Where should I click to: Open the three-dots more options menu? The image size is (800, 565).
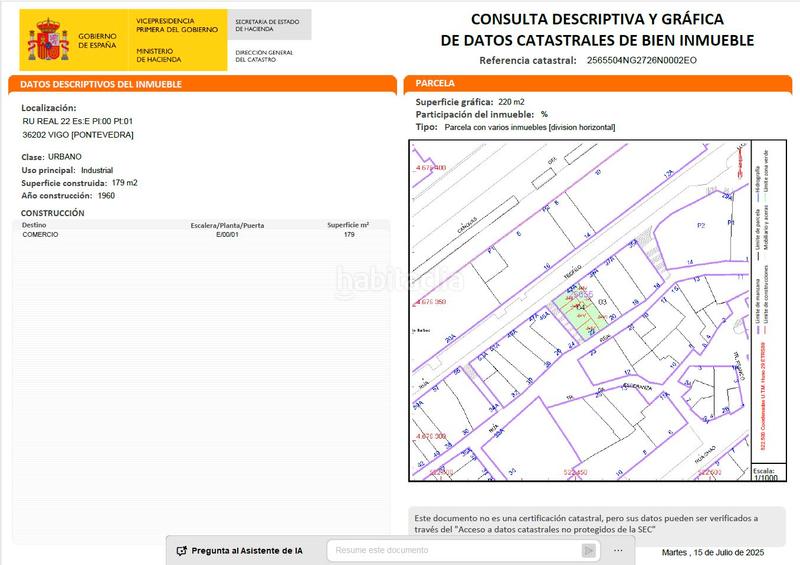point(619,550)
